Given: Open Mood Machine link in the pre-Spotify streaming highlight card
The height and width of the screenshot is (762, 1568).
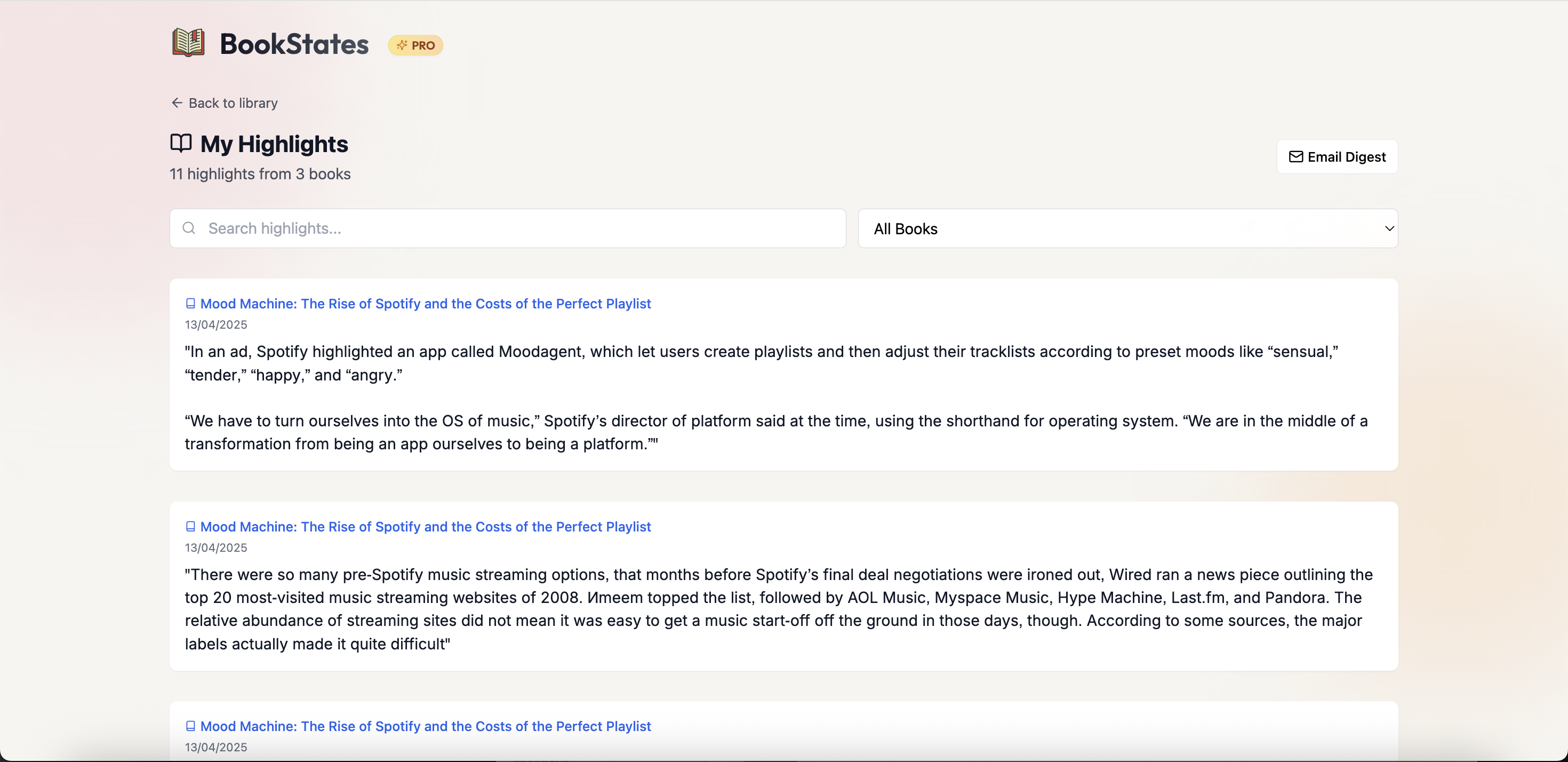Looking at the screenshot, I should [x=426, y=526].
